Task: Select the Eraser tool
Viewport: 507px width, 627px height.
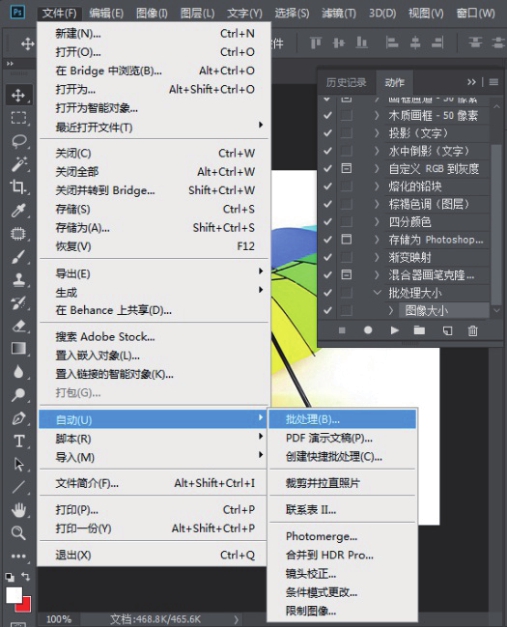Action: click(x=18, y=326)
